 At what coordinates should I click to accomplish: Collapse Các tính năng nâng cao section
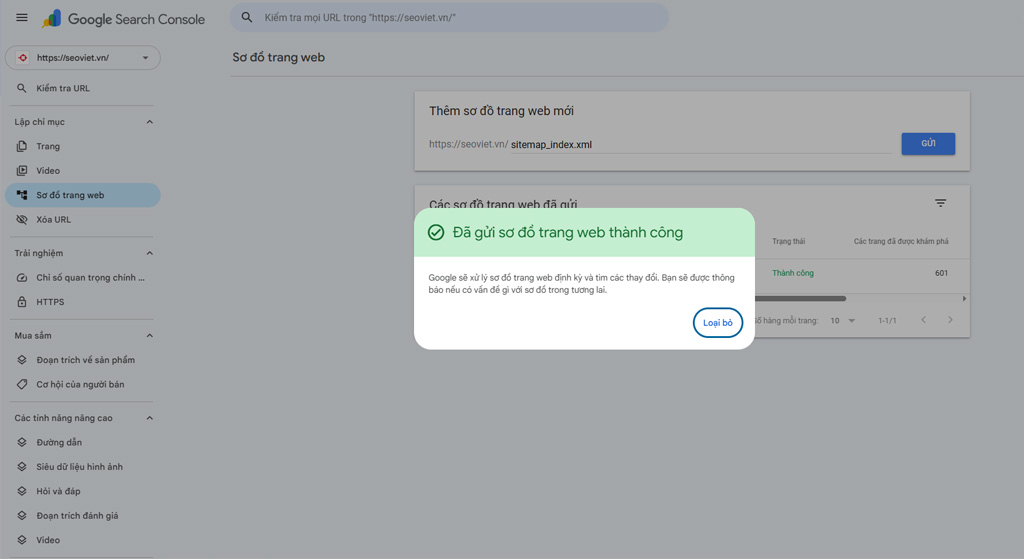[150, 418]
